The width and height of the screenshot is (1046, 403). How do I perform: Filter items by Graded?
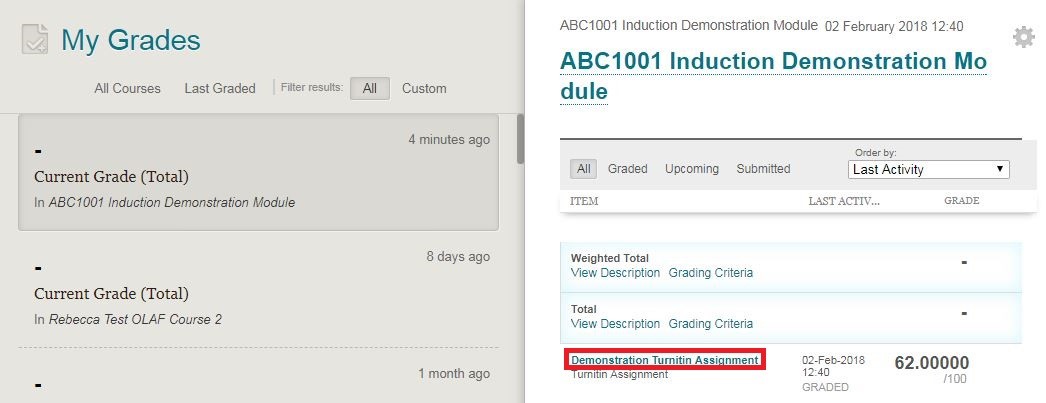pyautogui.click(x=627, y=169)
